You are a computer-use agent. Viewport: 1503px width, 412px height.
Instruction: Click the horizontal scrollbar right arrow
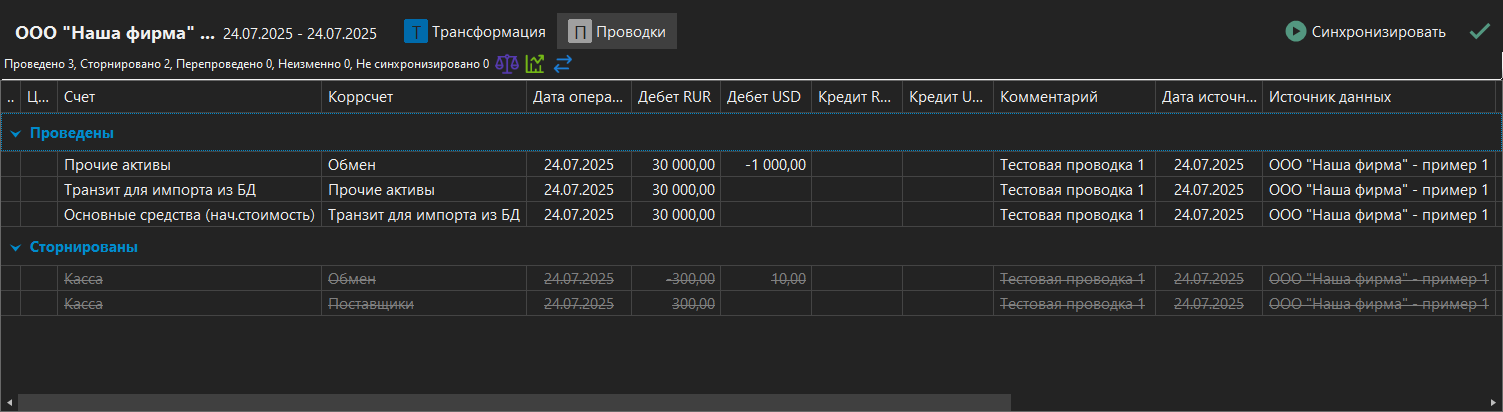click(x=1493, y=403)
